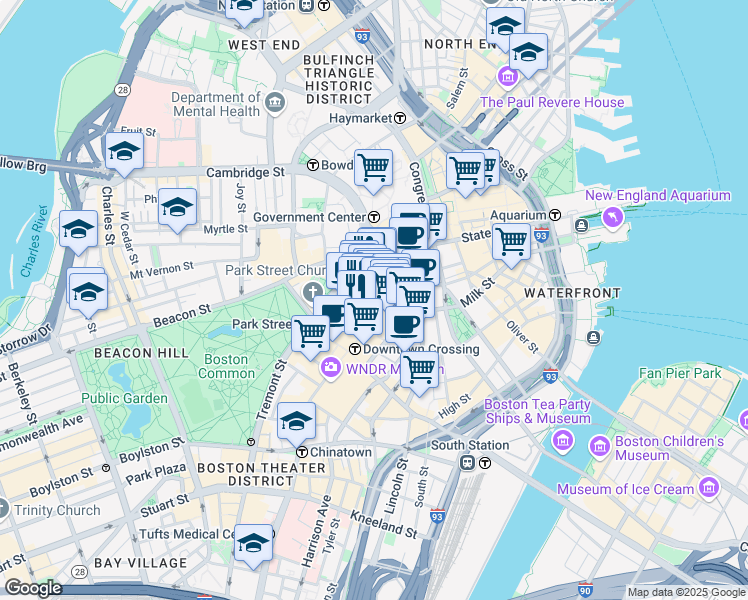
Task: Click the Public Garden label
Action: coord(125,398)
